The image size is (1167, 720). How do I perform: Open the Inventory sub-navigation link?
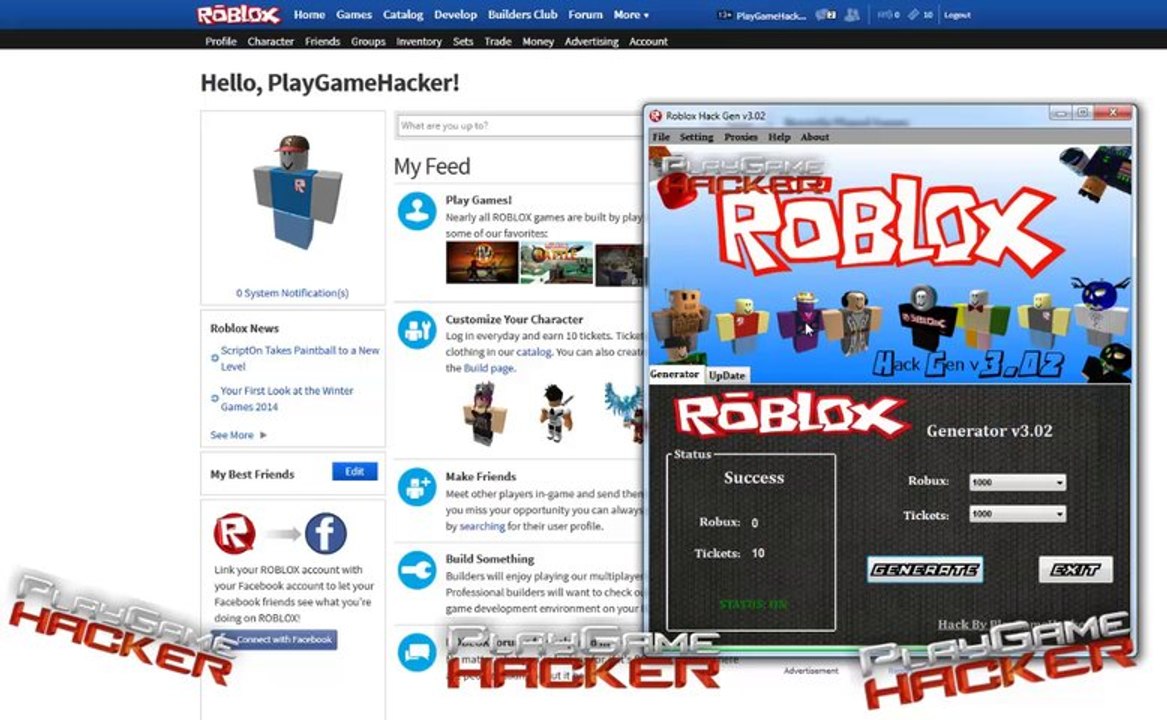[419, 42]
